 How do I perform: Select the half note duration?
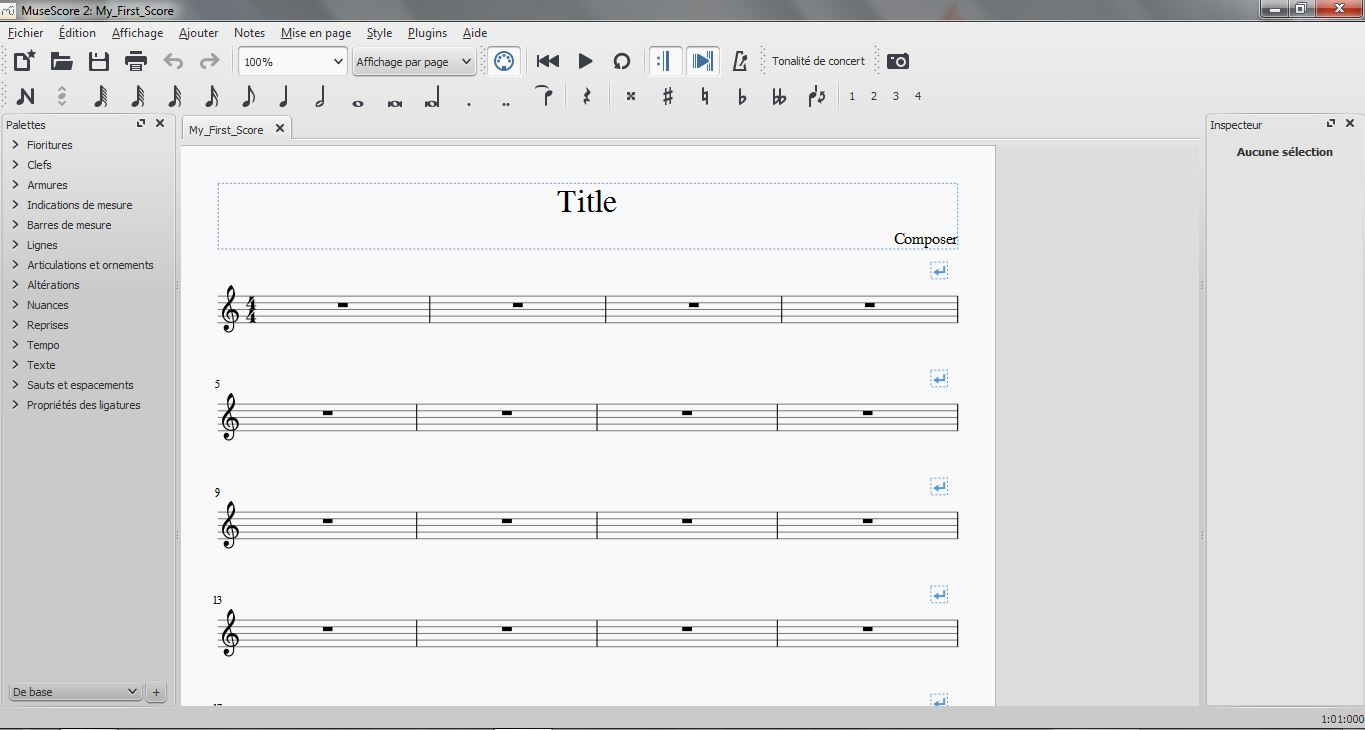click(320, 97)
